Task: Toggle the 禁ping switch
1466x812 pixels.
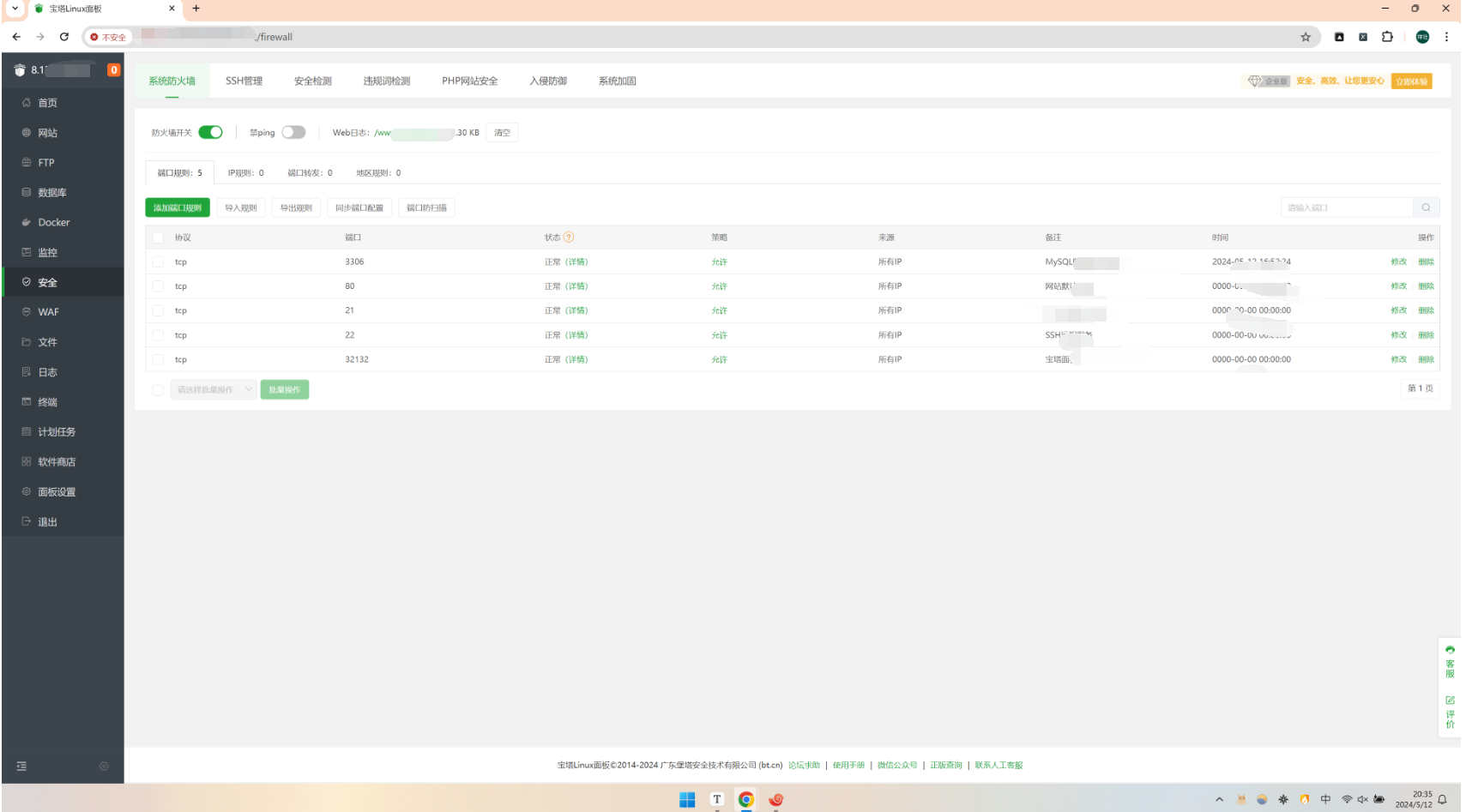Action: pos(293,132)
